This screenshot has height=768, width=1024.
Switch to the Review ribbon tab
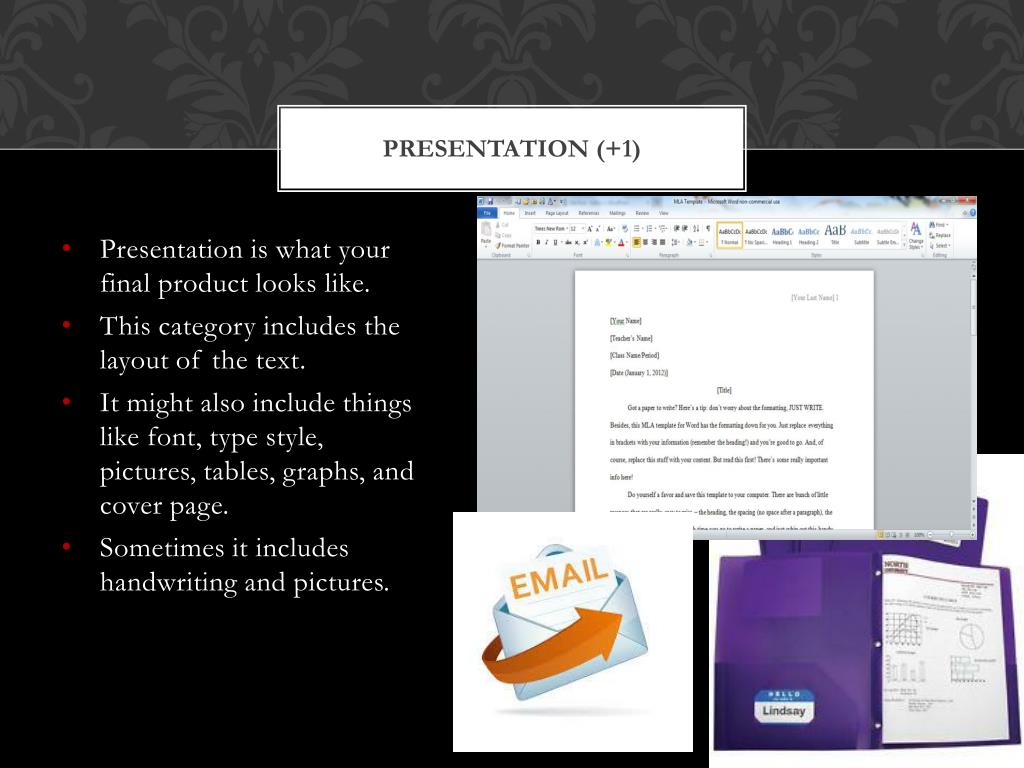coord(643,213)
